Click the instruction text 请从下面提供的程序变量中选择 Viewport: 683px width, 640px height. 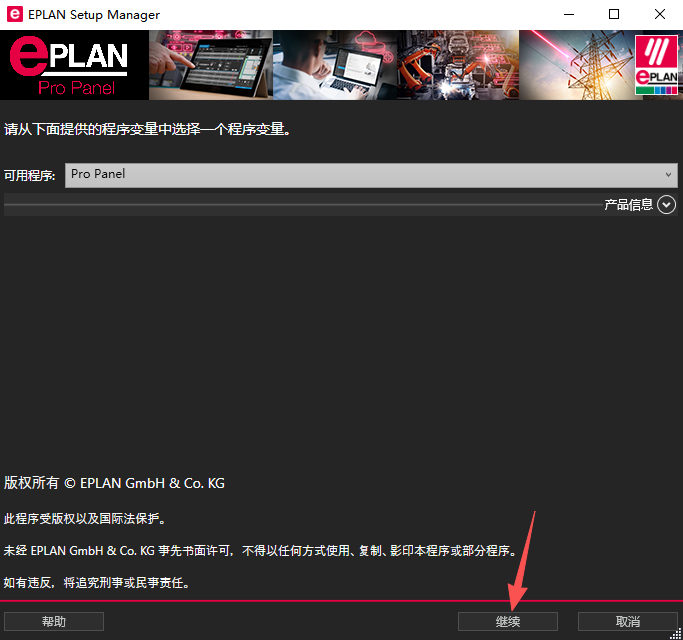point(147,129)
